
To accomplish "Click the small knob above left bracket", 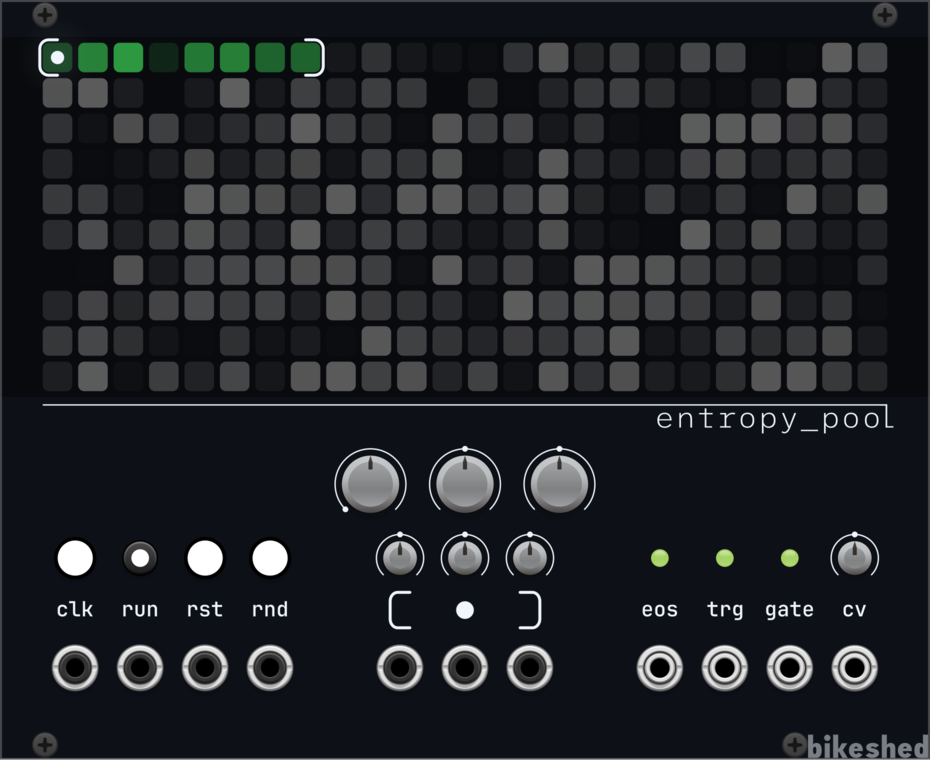I will click(x=400, y=557).
